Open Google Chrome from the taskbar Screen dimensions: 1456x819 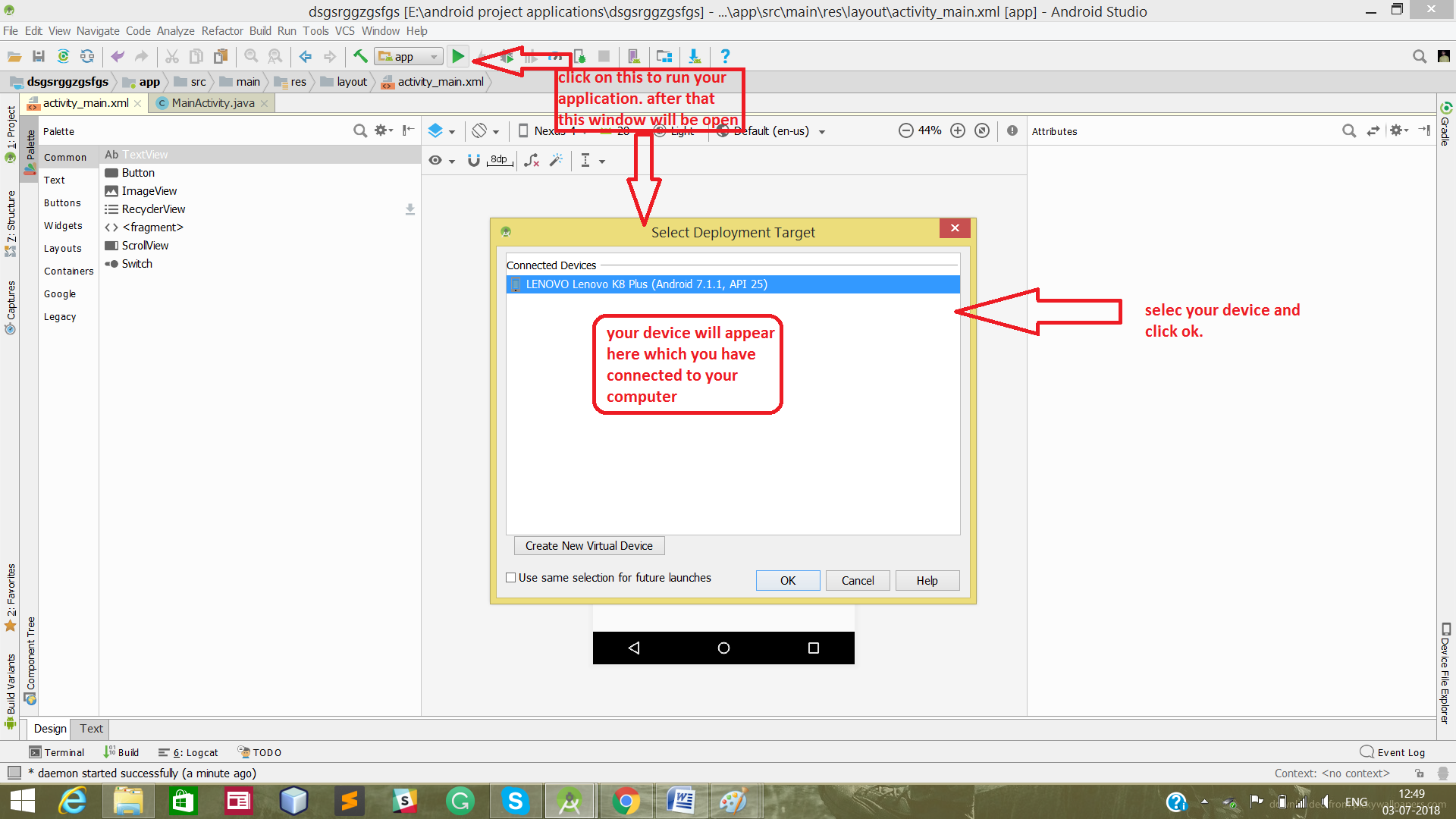(x=625, y=801)
